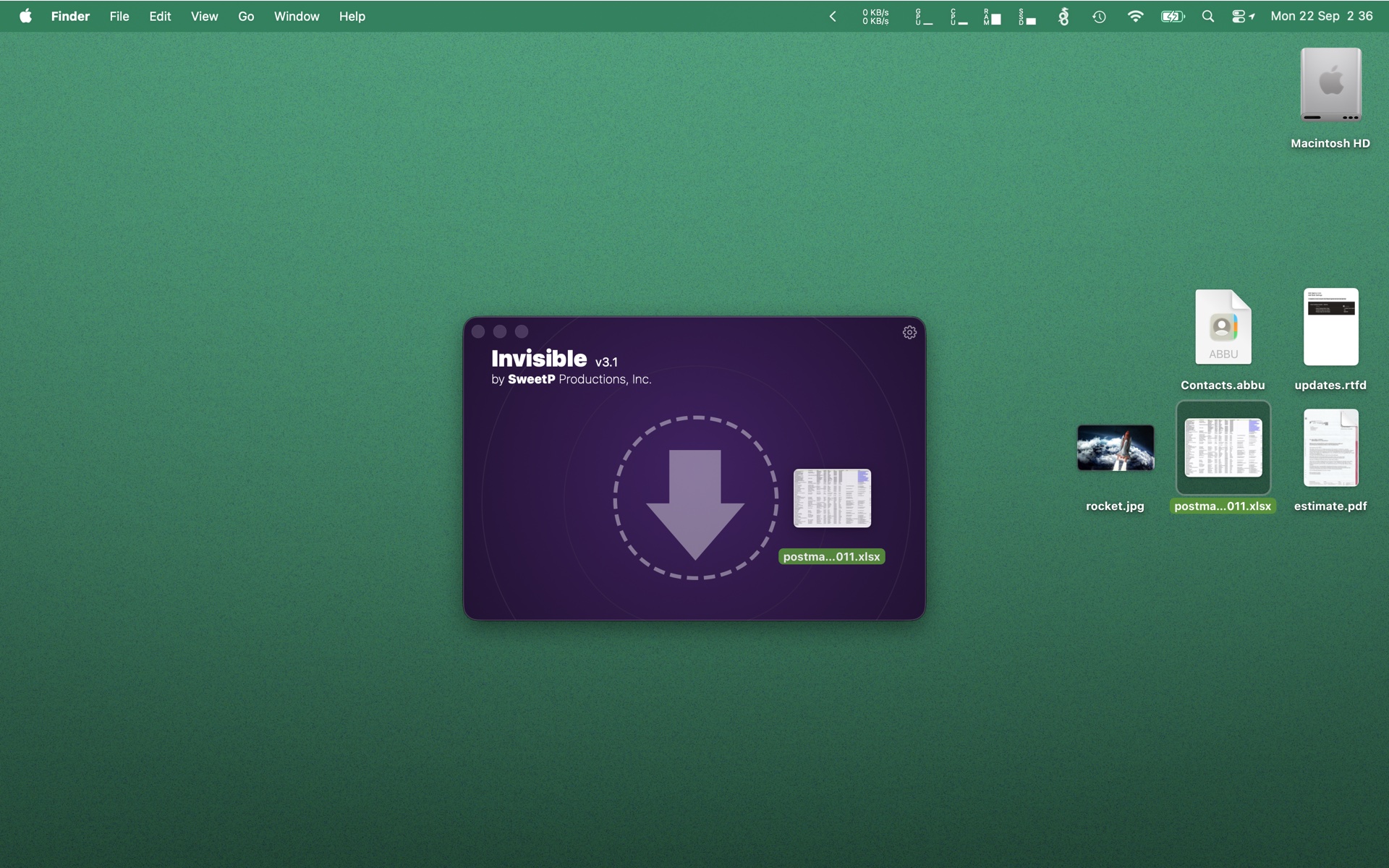Minimize the Invisible window
The image size is (1389, 868).
pos(500,331)
